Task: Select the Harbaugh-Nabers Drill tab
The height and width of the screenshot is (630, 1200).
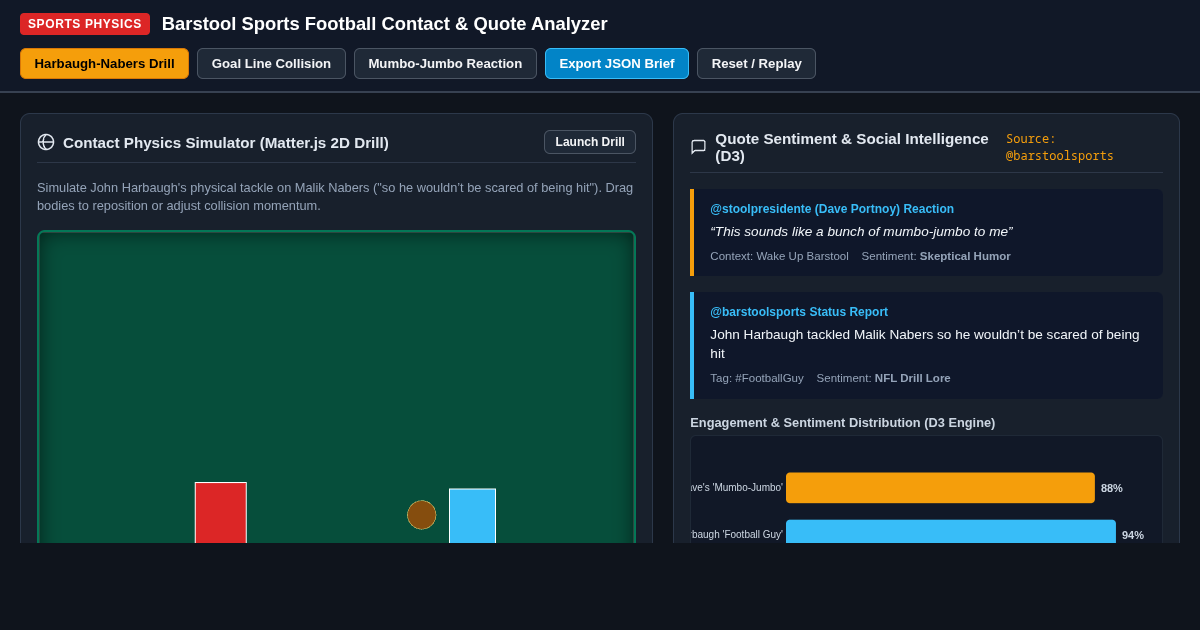Action: [104, 64]
